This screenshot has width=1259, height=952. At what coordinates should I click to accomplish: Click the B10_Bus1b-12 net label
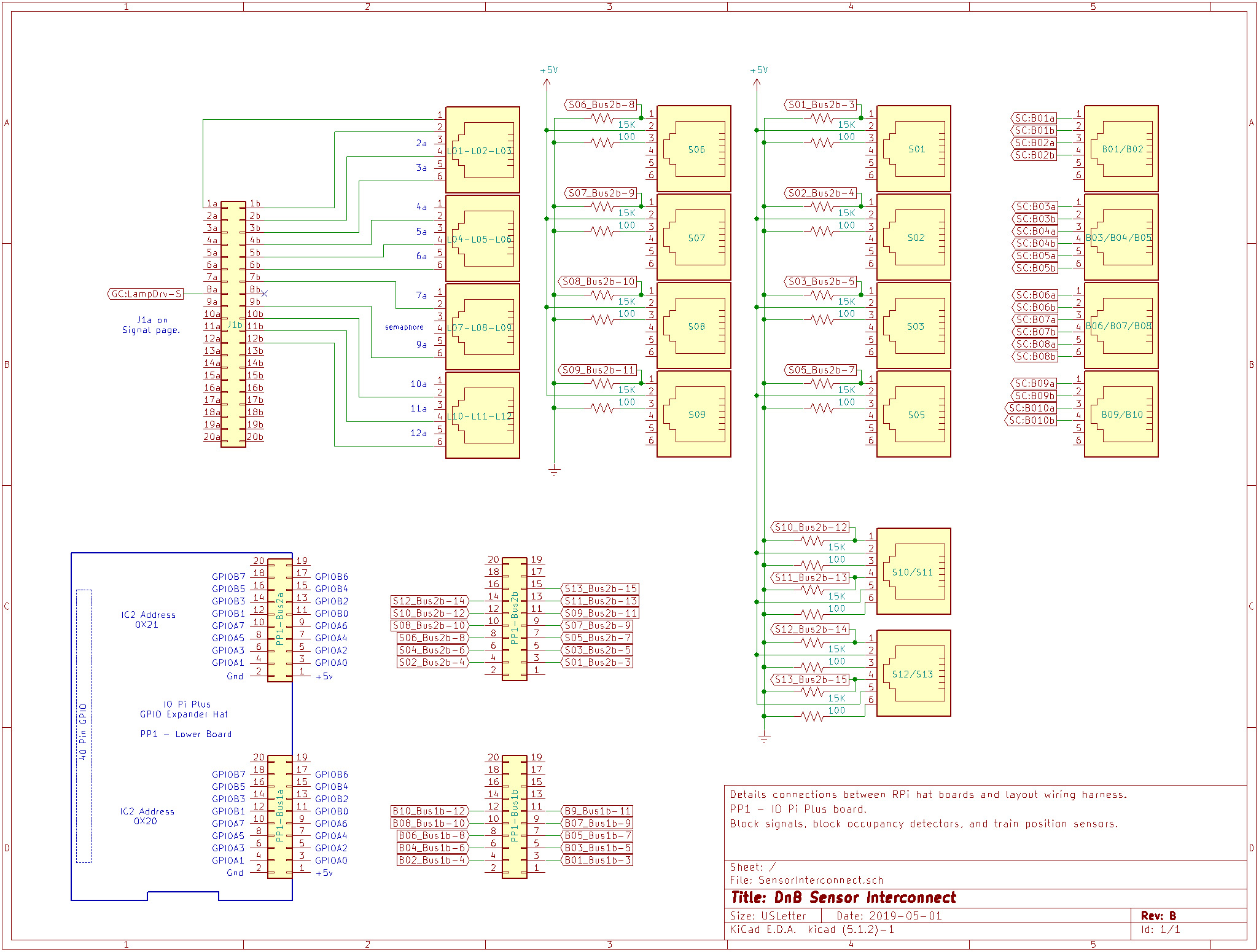pyautogui.click(x=429, y=811)
